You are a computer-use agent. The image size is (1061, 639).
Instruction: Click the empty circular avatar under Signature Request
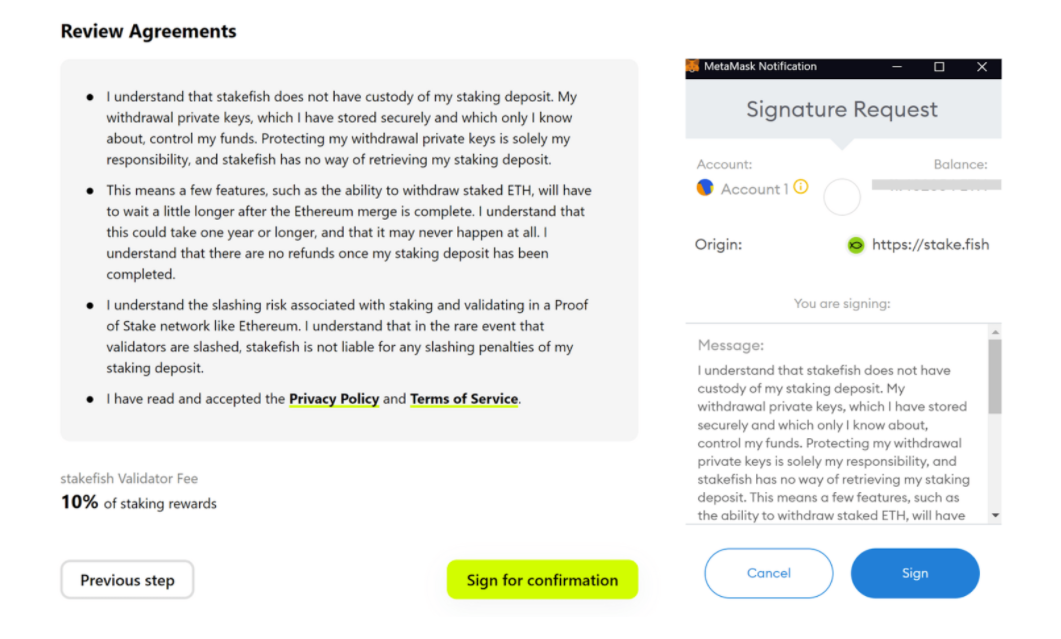(842, 197)
